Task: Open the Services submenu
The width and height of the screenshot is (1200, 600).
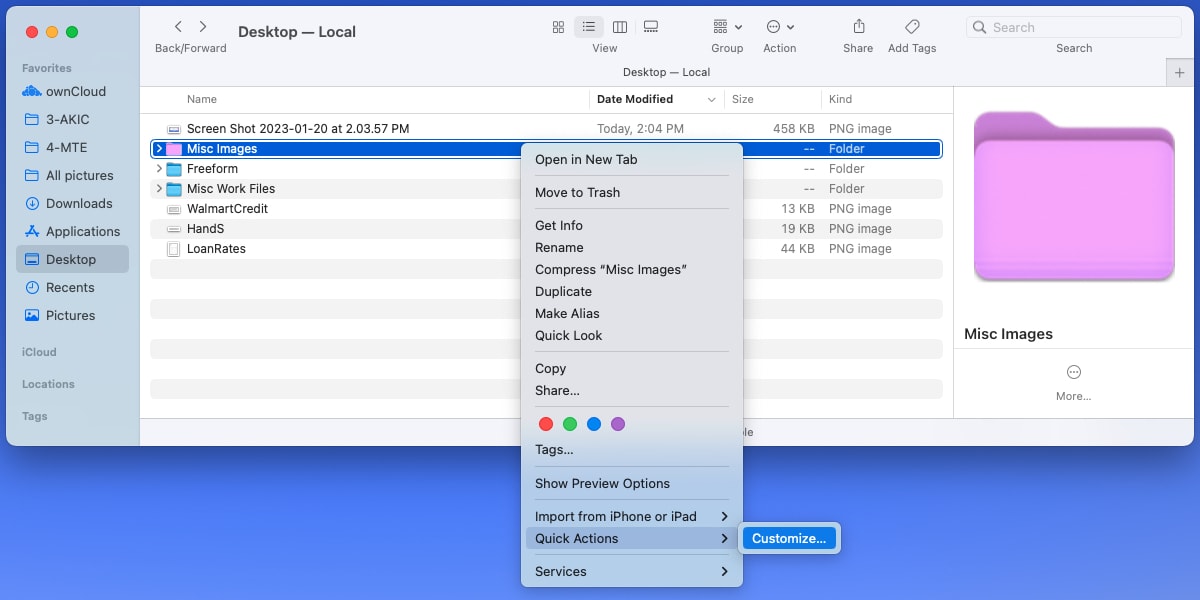Action: 559,571
